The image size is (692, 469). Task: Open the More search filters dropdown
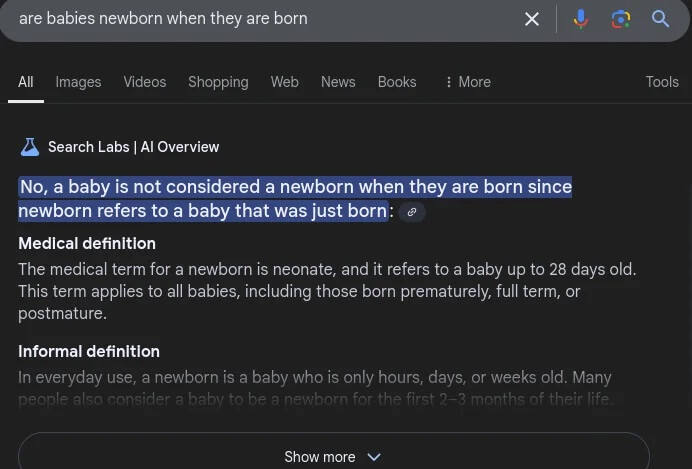tap(468, 82)
